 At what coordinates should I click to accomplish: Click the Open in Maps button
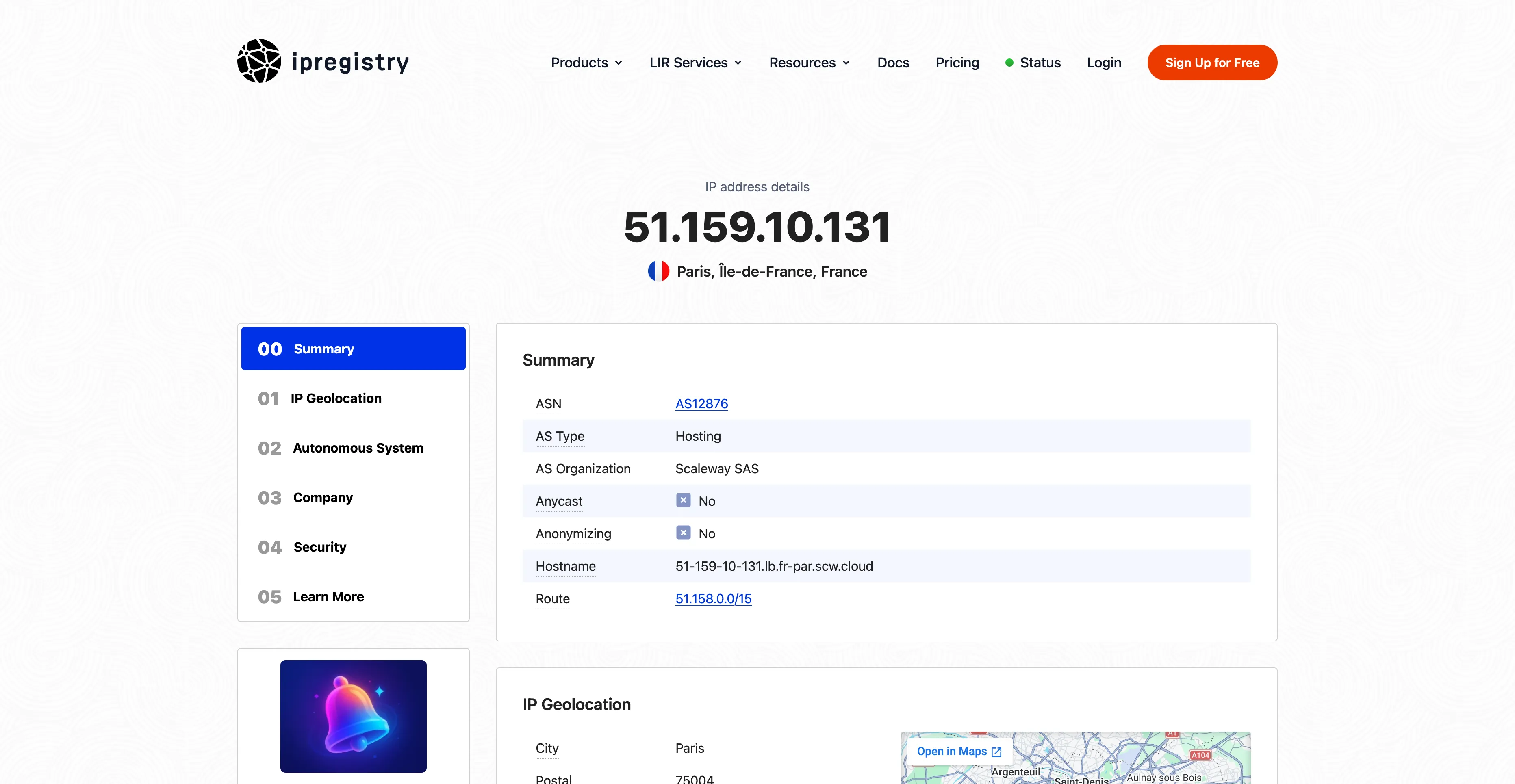coord(959,752)
